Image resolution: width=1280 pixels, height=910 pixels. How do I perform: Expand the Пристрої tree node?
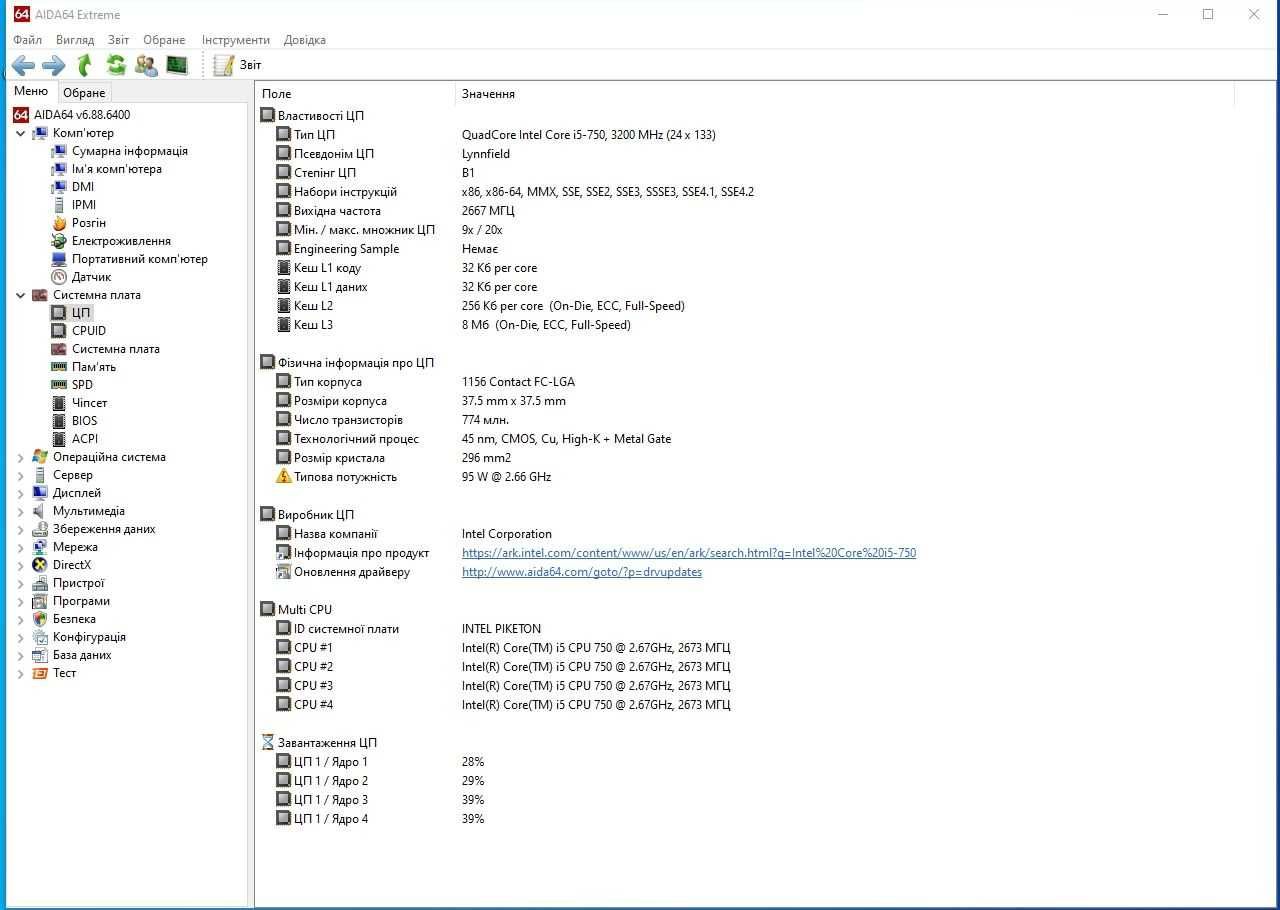click(20, 583)
